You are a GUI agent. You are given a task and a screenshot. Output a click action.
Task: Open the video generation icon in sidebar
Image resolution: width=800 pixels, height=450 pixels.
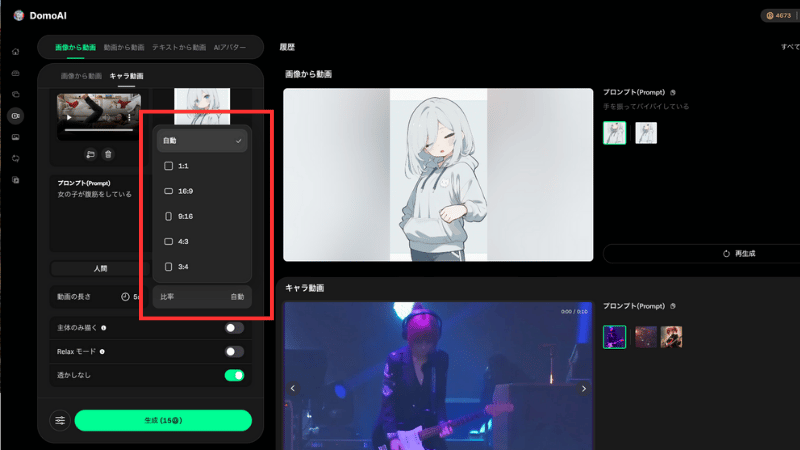tap(15, 115)
